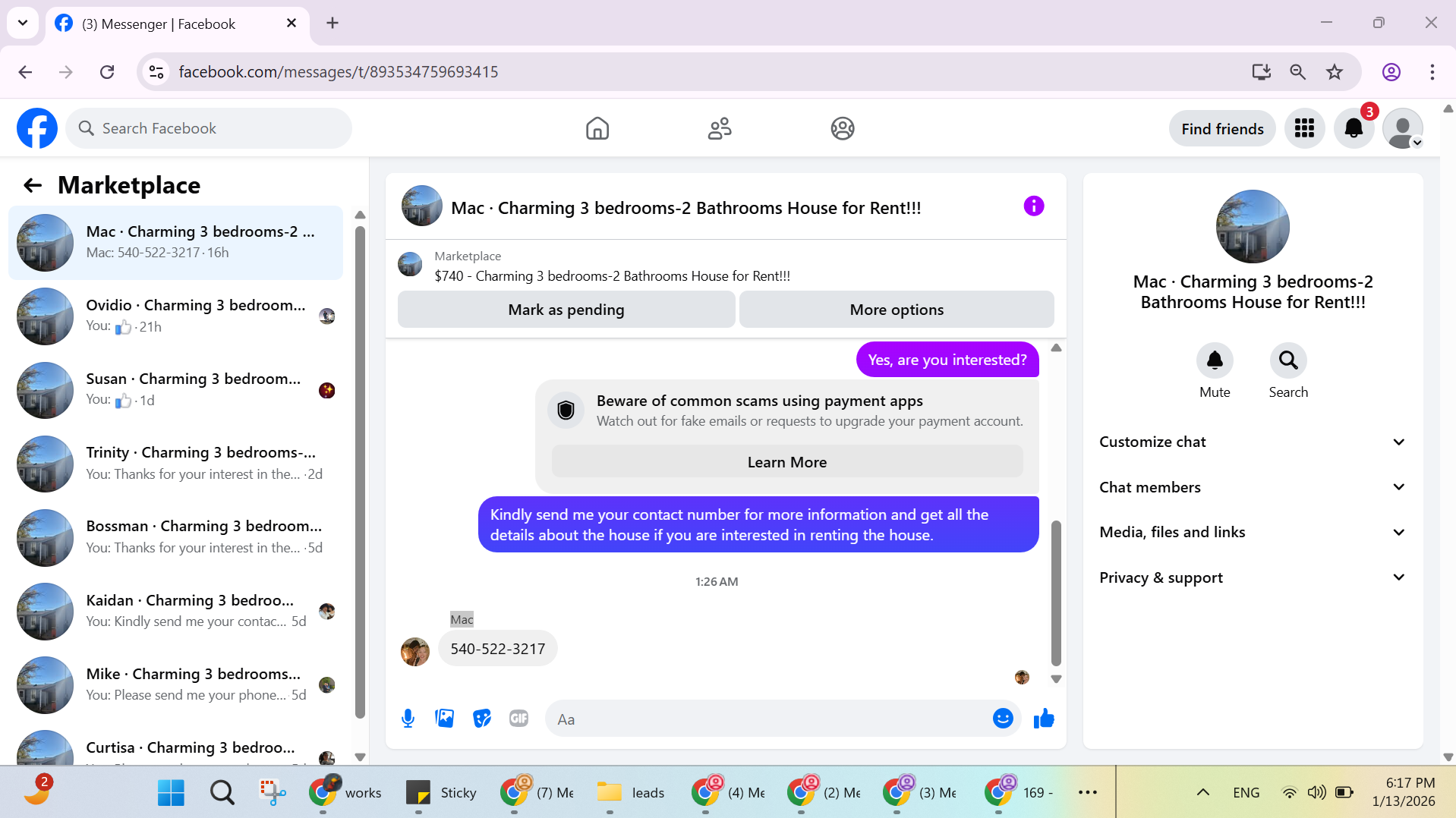This screenshot has width=1456, height=818.
Task: Open new browser tab
Action: [332, 23]
